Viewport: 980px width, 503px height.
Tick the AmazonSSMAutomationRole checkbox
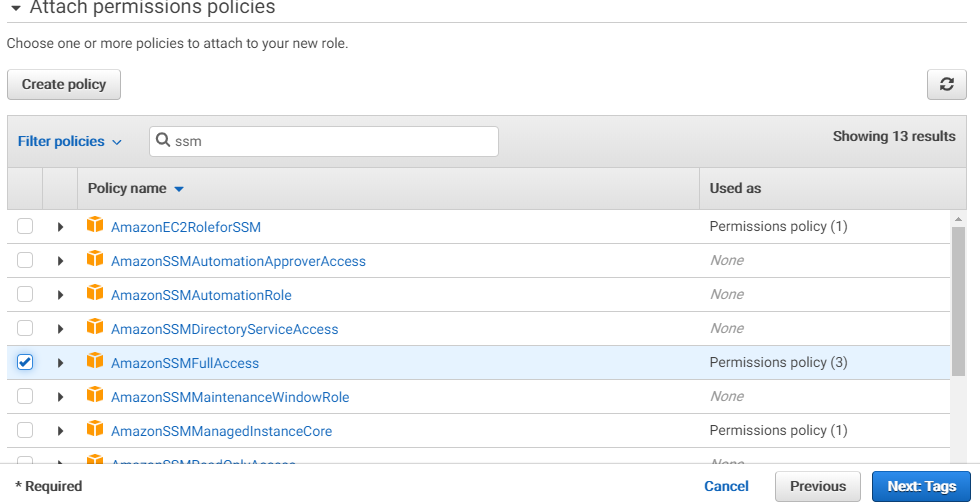(25, 294)
